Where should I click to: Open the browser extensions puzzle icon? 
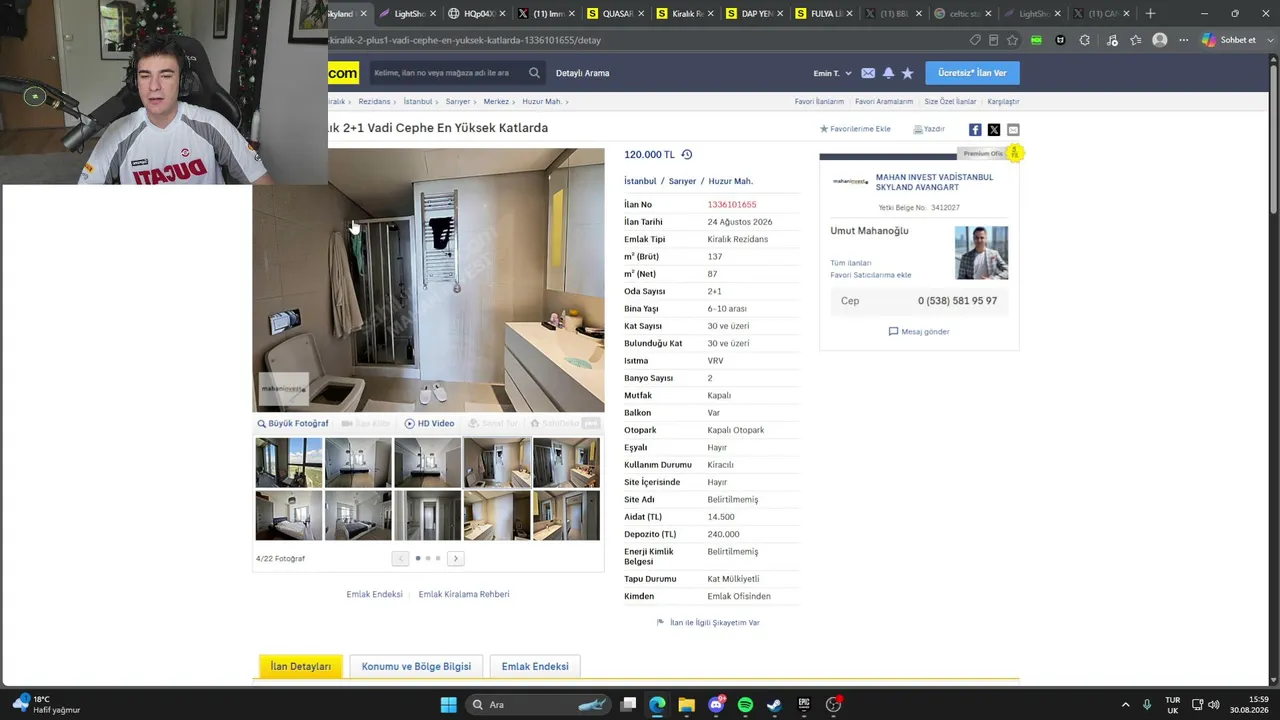point(1085,40)
